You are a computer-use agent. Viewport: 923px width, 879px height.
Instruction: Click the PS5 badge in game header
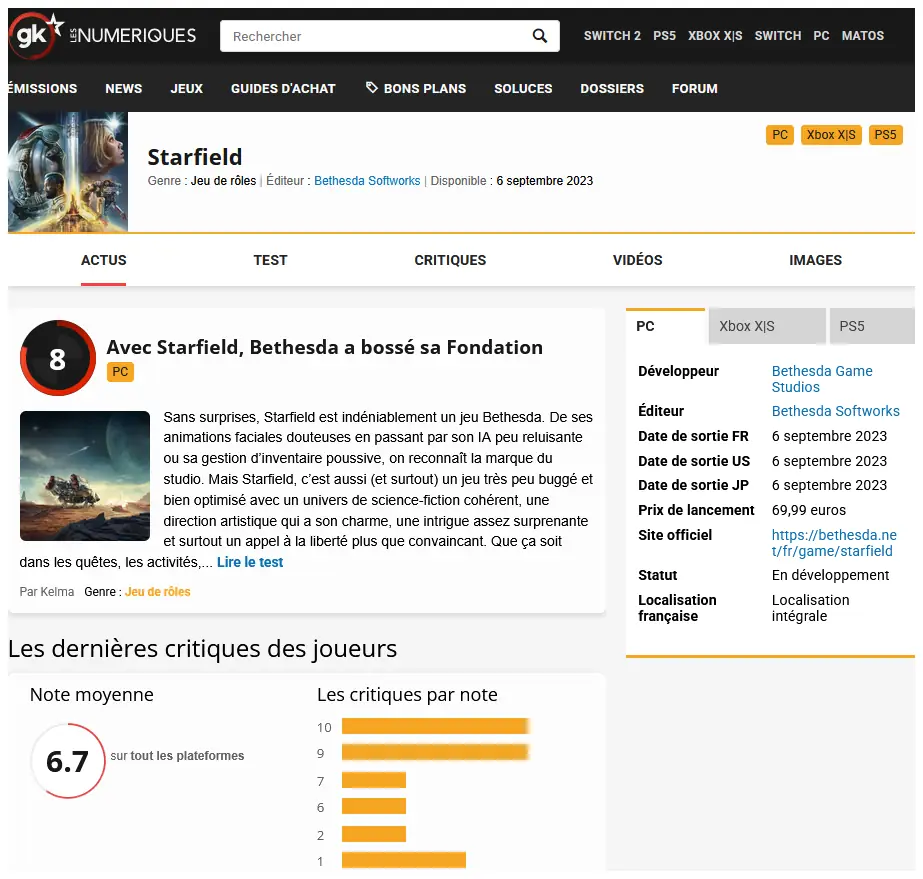coord(885,135)
